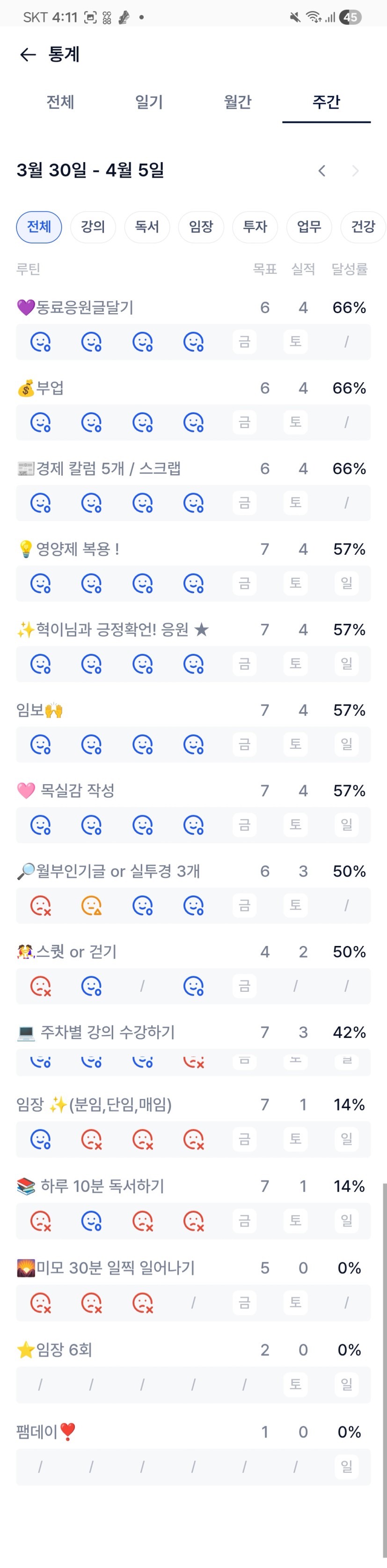This screenshot has height=1568, width=387.
Task: Toggle the 토 day box for 영양제 복용
Action: 296,583
